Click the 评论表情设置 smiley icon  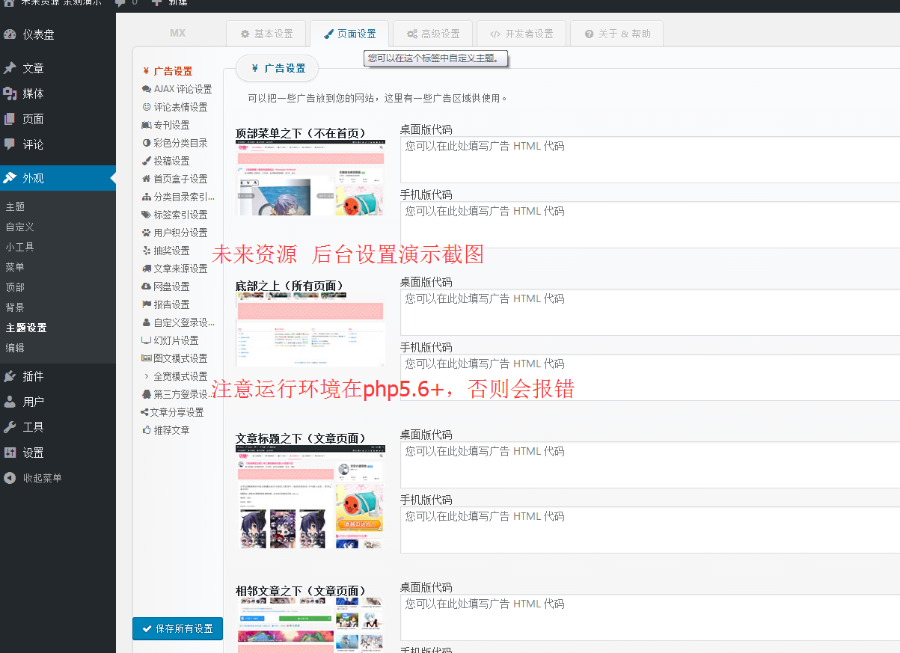pos(146,107)
